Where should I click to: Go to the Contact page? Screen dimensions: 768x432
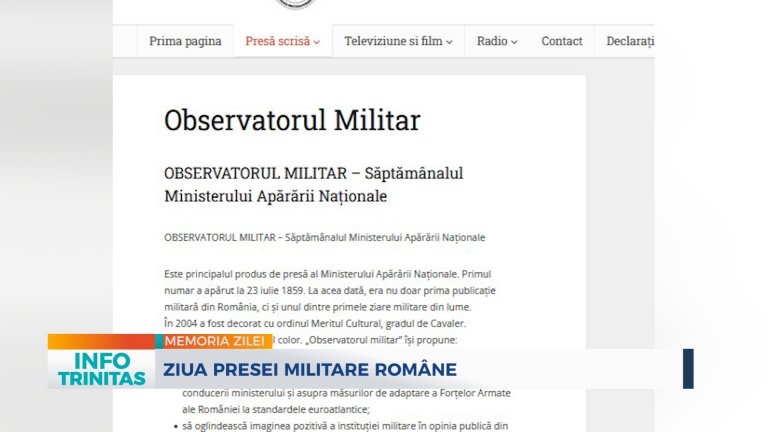tap(562, 41)
